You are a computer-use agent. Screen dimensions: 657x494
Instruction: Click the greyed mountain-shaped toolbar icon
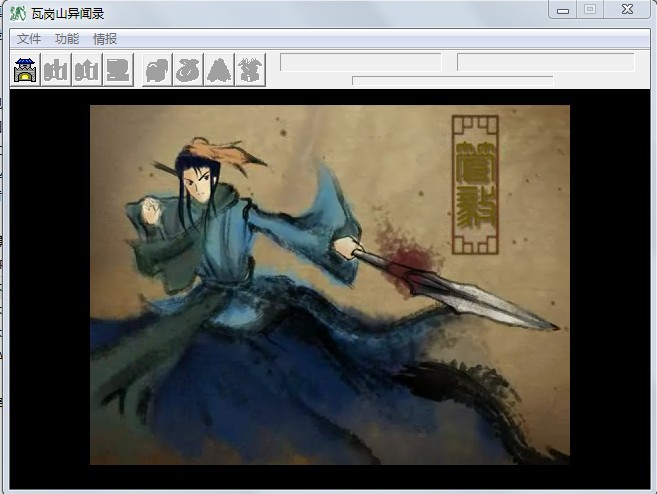220,70
